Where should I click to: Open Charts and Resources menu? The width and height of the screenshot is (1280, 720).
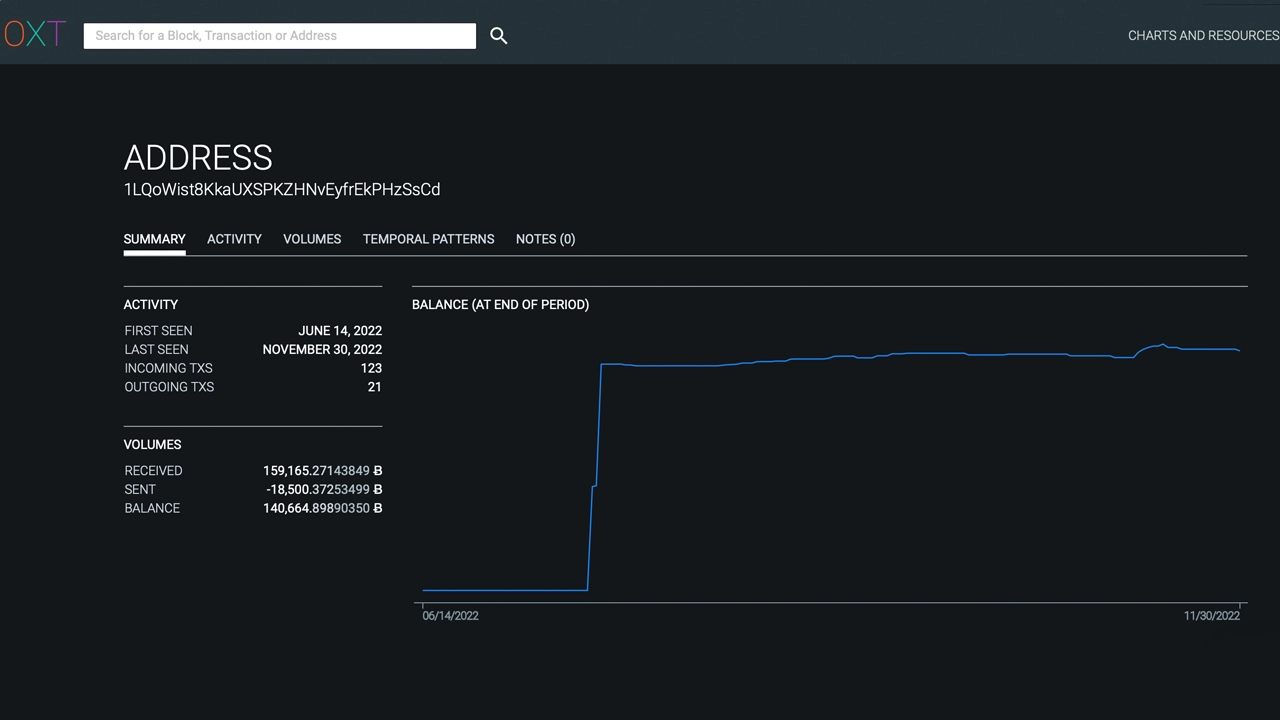(1203, 35)
